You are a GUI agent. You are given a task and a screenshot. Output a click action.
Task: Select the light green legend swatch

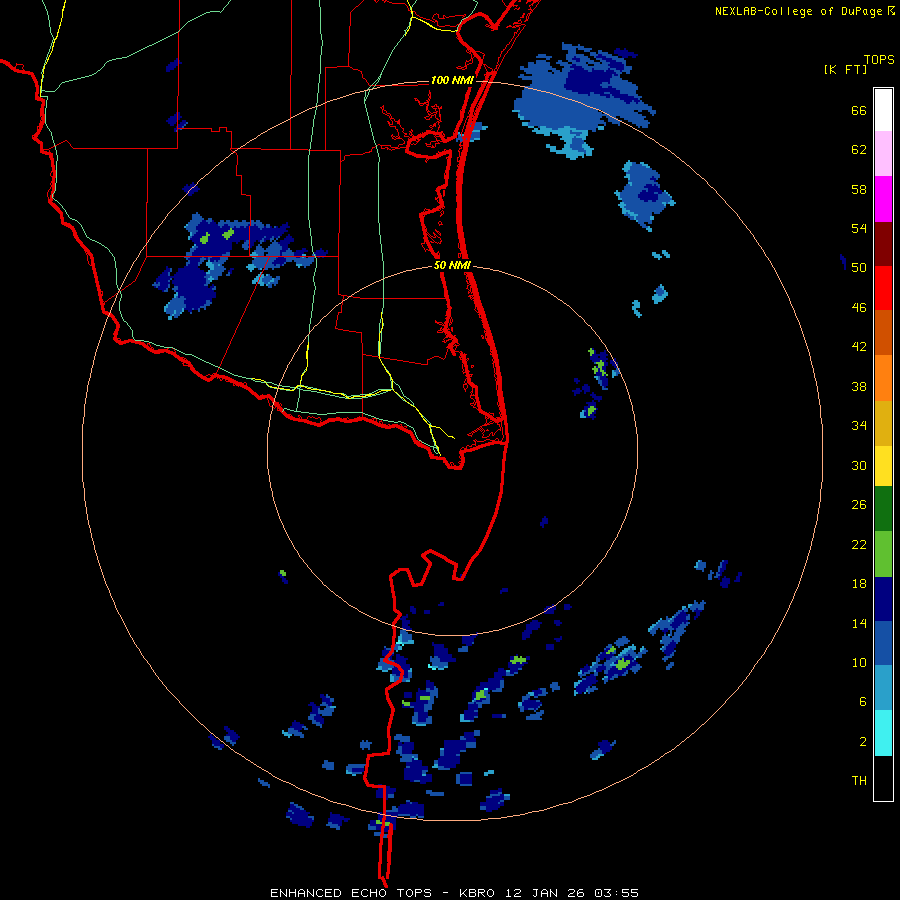[883, 554]
